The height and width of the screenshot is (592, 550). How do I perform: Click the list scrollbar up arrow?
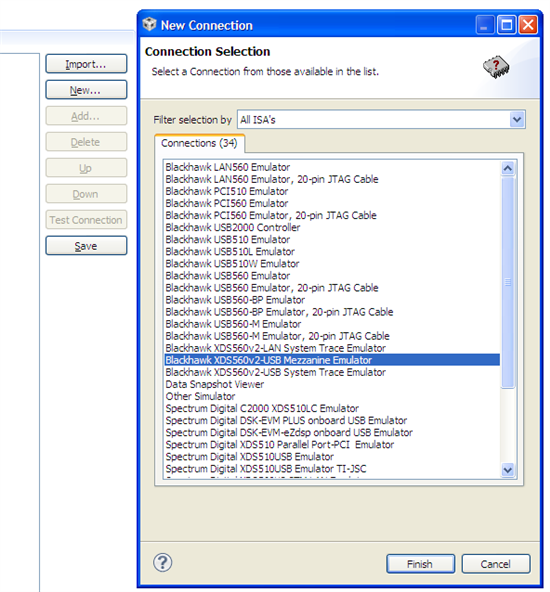click(508, 168)
